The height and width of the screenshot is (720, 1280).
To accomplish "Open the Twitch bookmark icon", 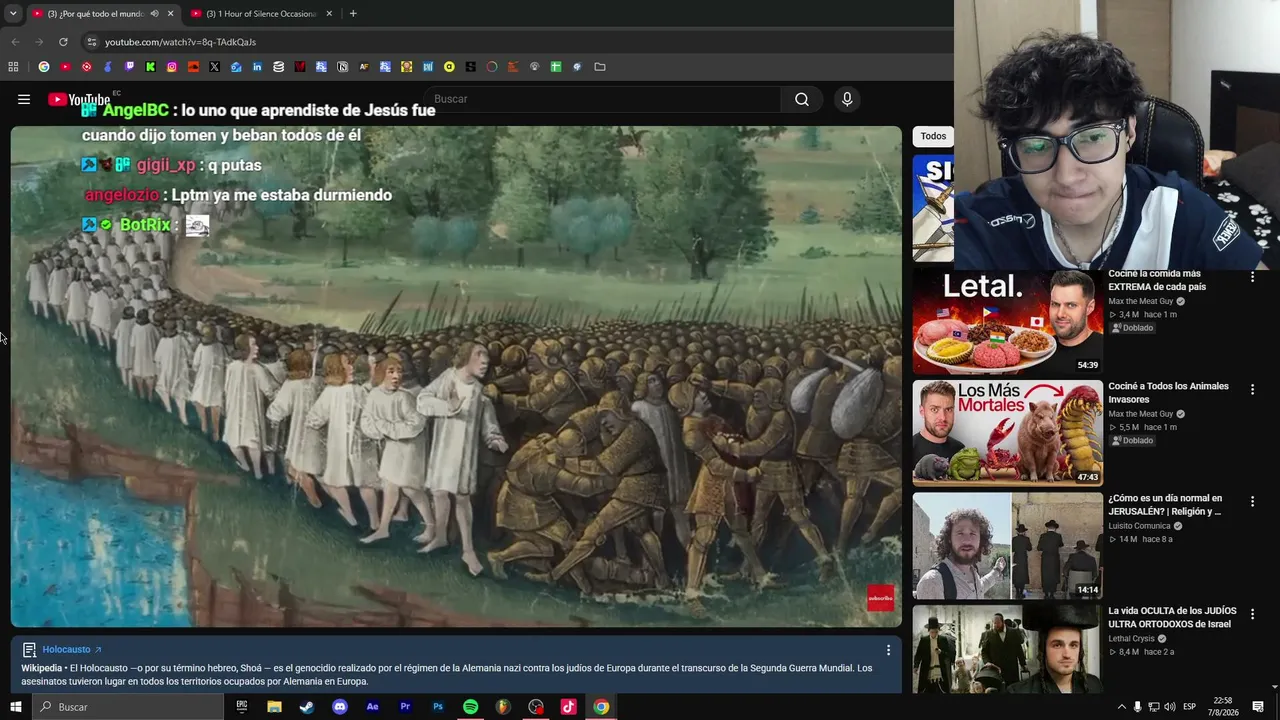I will [129, 67].
